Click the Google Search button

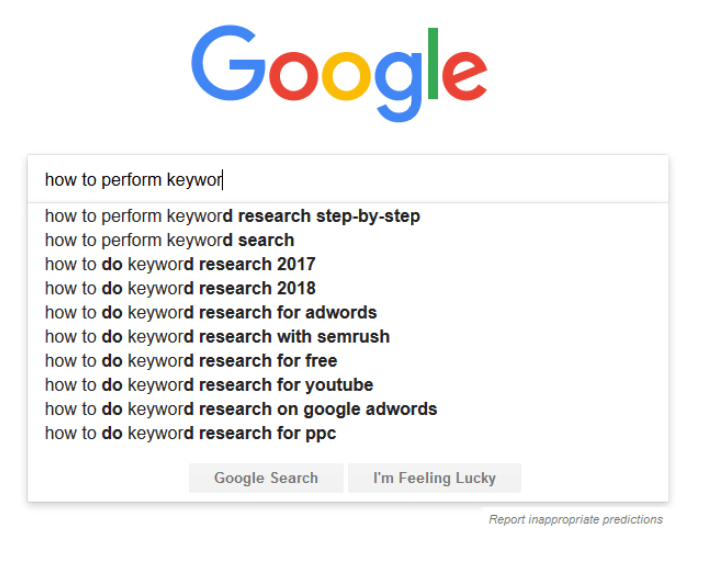tap(266, 478)
